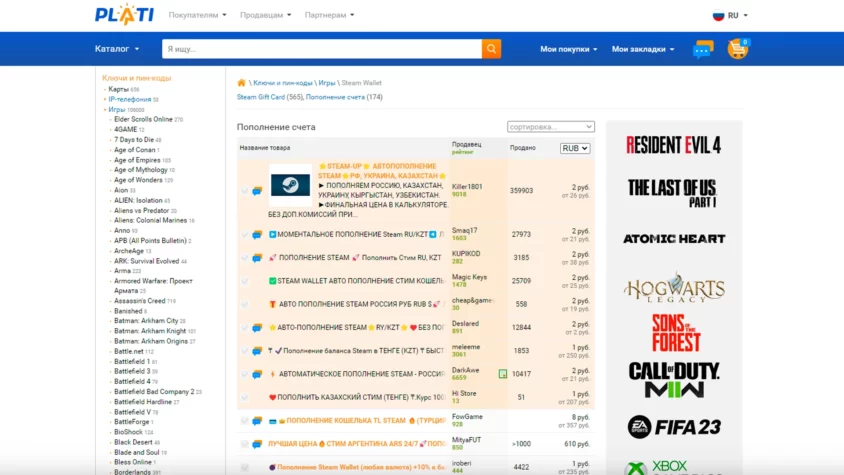
Task: Open the сортировка sorting dropdown
Action: coord(551,127)
